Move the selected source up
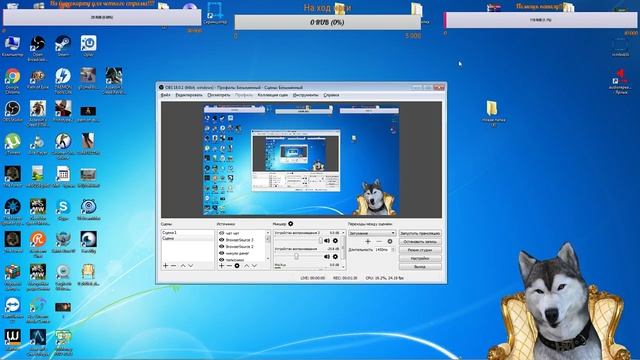Screen dimensions: 640x360 click(x=247, y=266)
